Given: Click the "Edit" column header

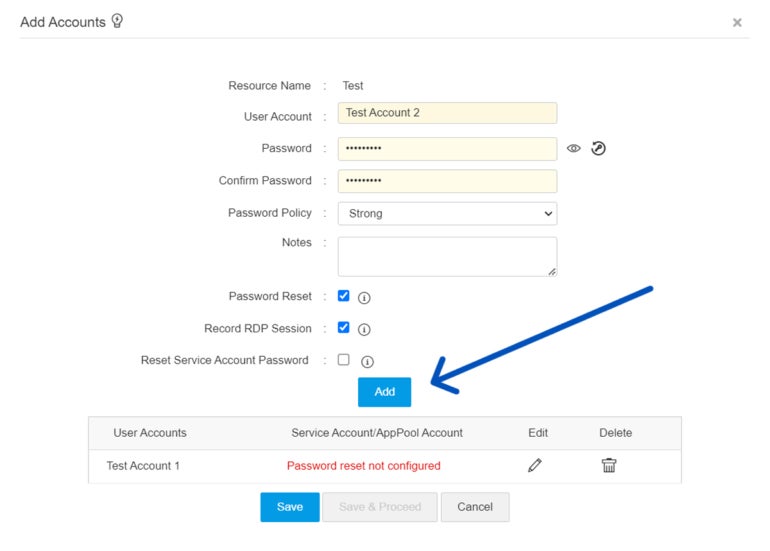Looking at the screenshot, I should click(538, 433).
